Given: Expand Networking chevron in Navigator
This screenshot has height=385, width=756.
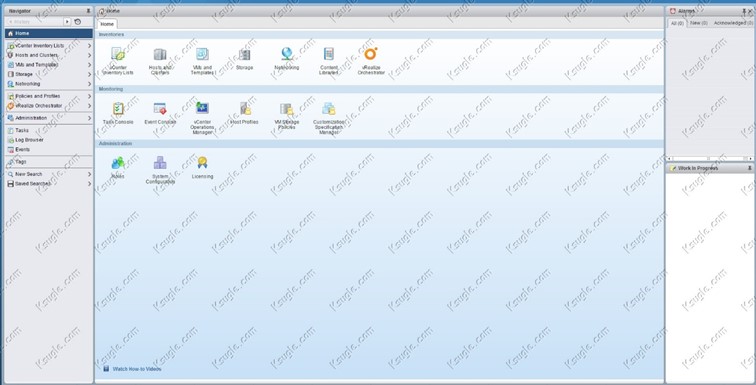Looking at the screenshot, I should tap(90, 84).
